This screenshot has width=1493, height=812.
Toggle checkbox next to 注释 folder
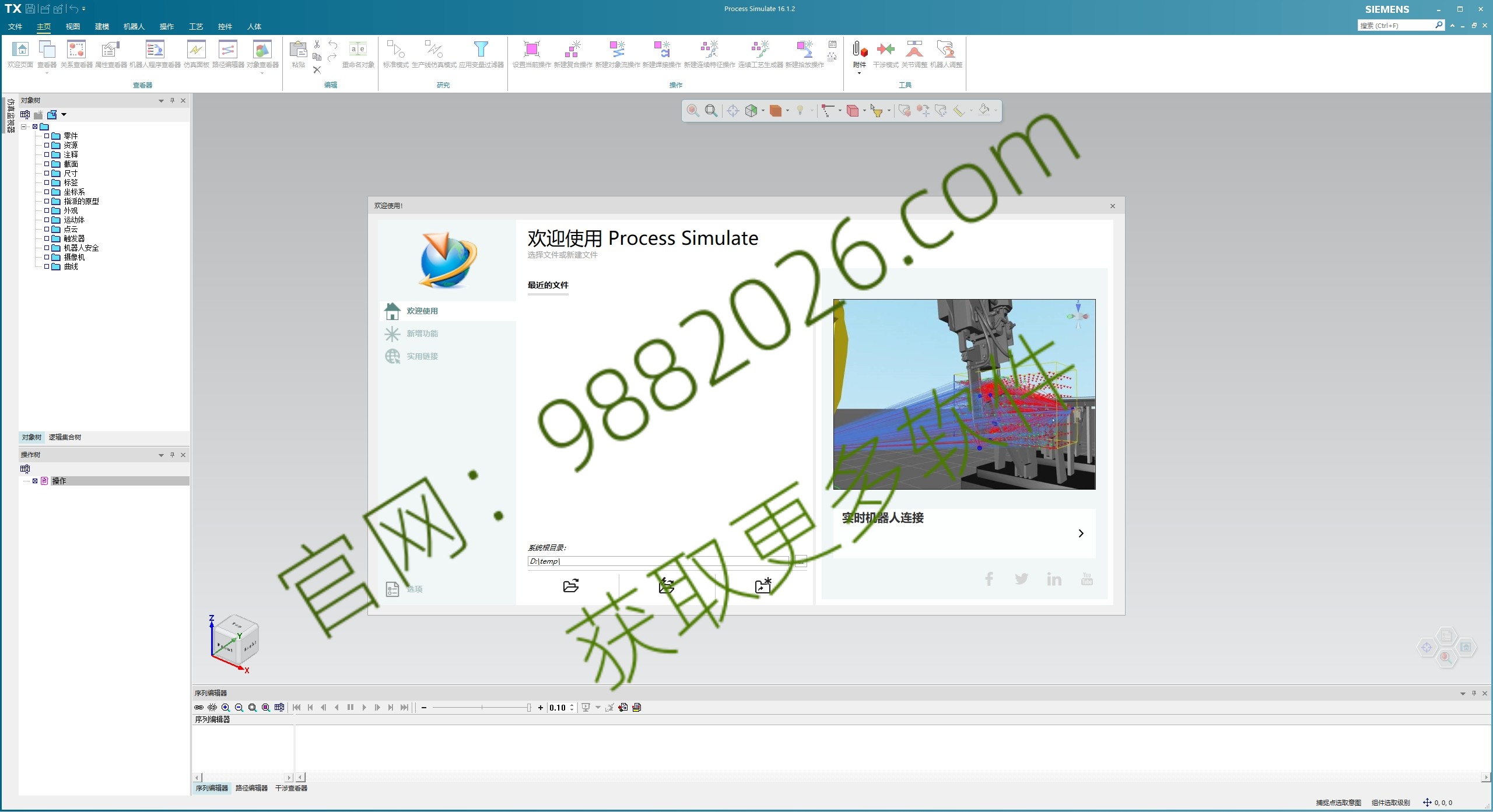tap(47, 154)
